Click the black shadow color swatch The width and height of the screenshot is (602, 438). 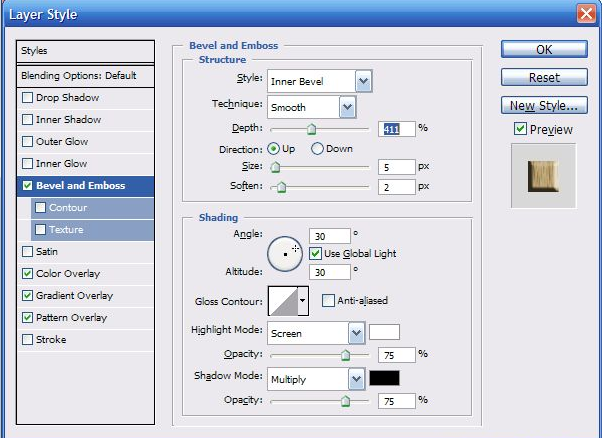[x=384, y=378]
